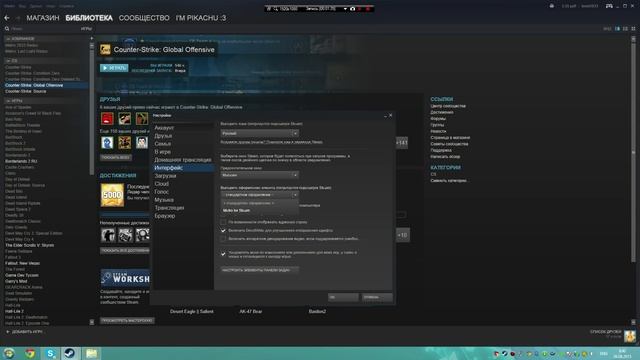
Task: Switch to list view icon
Action: click(625, 29)
